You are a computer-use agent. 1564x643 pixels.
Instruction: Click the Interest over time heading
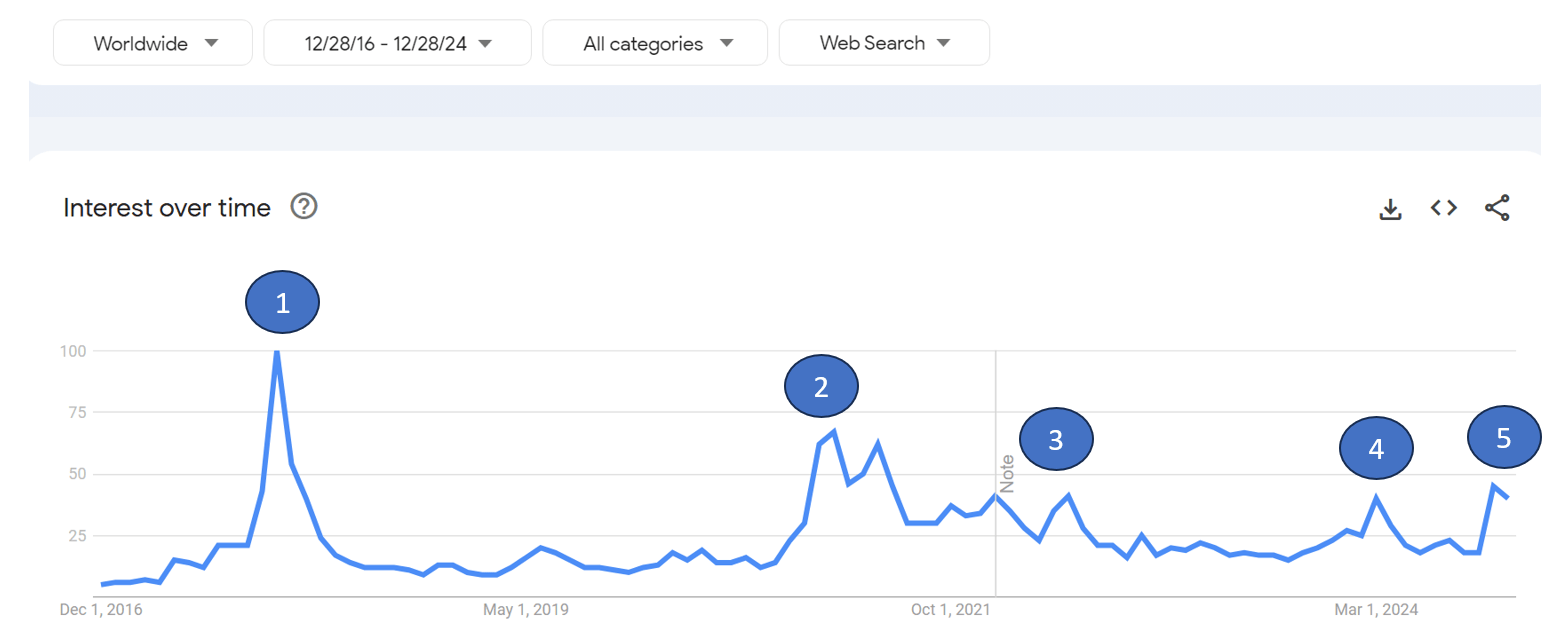coord(167,208)
